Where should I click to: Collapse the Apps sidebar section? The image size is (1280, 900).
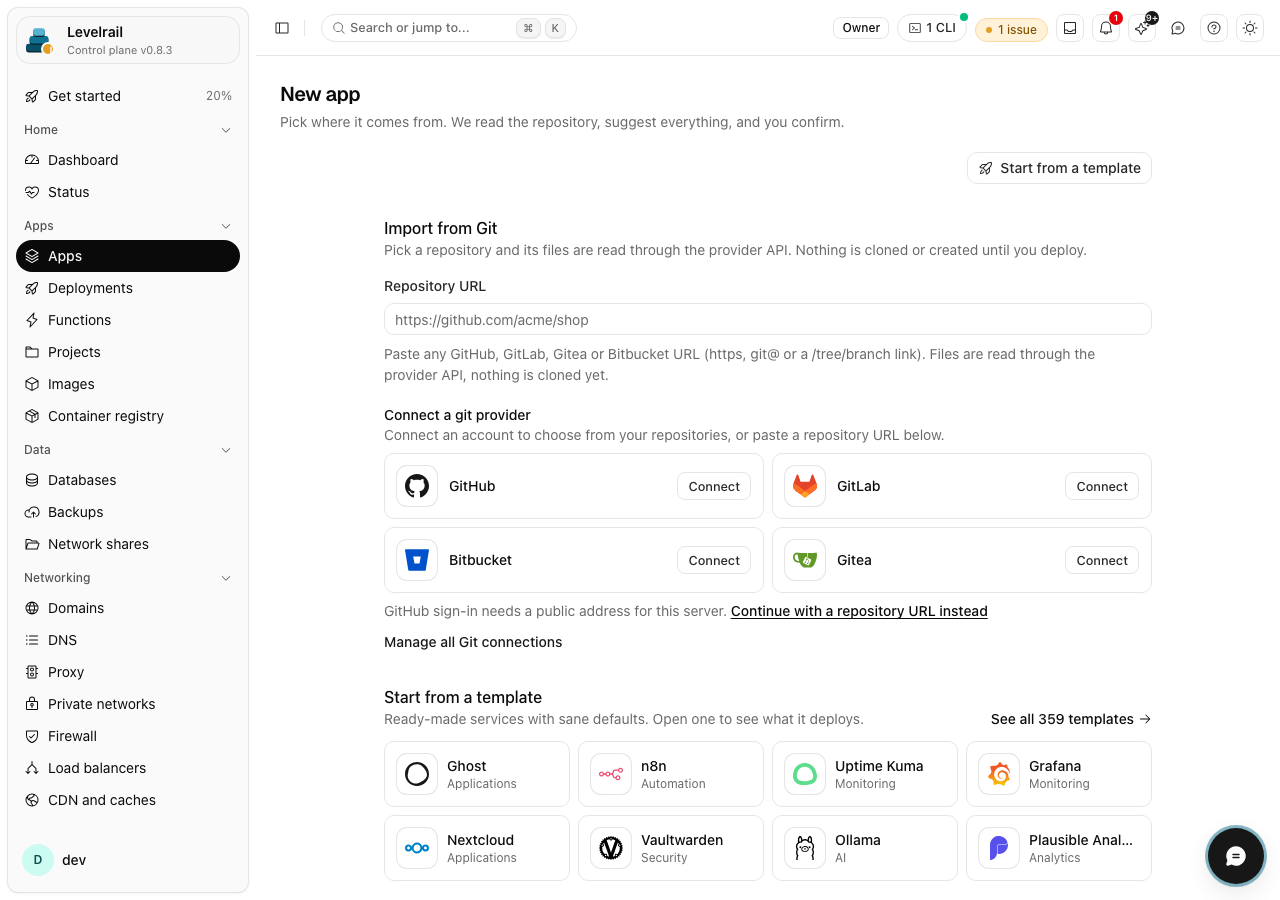point(128,226)
